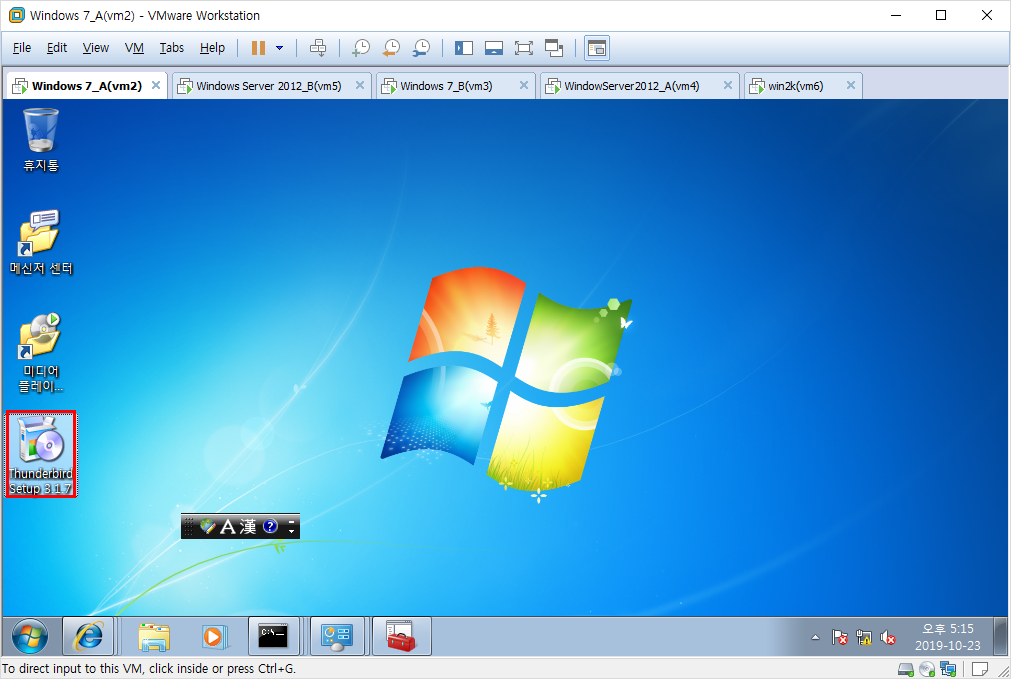Toggle the console view toolbar button
Viewport: 1011px width, 679px height.
click(597, 48)
